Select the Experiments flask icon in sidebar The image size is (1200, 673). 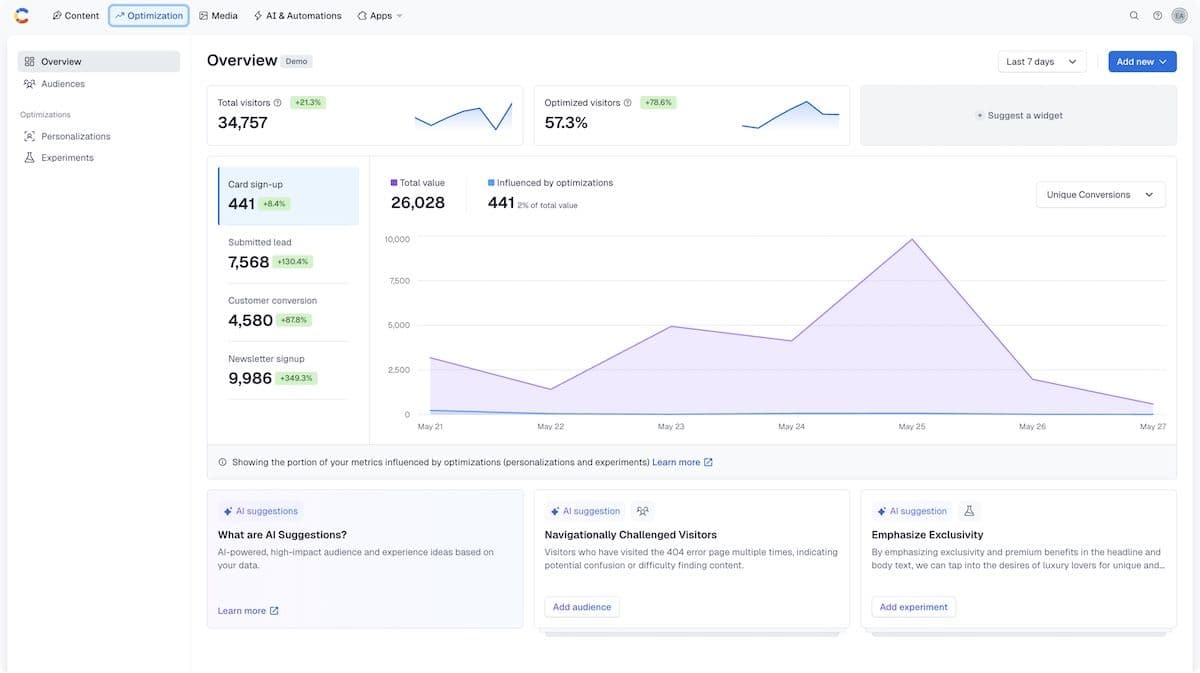tap(27, 156)
